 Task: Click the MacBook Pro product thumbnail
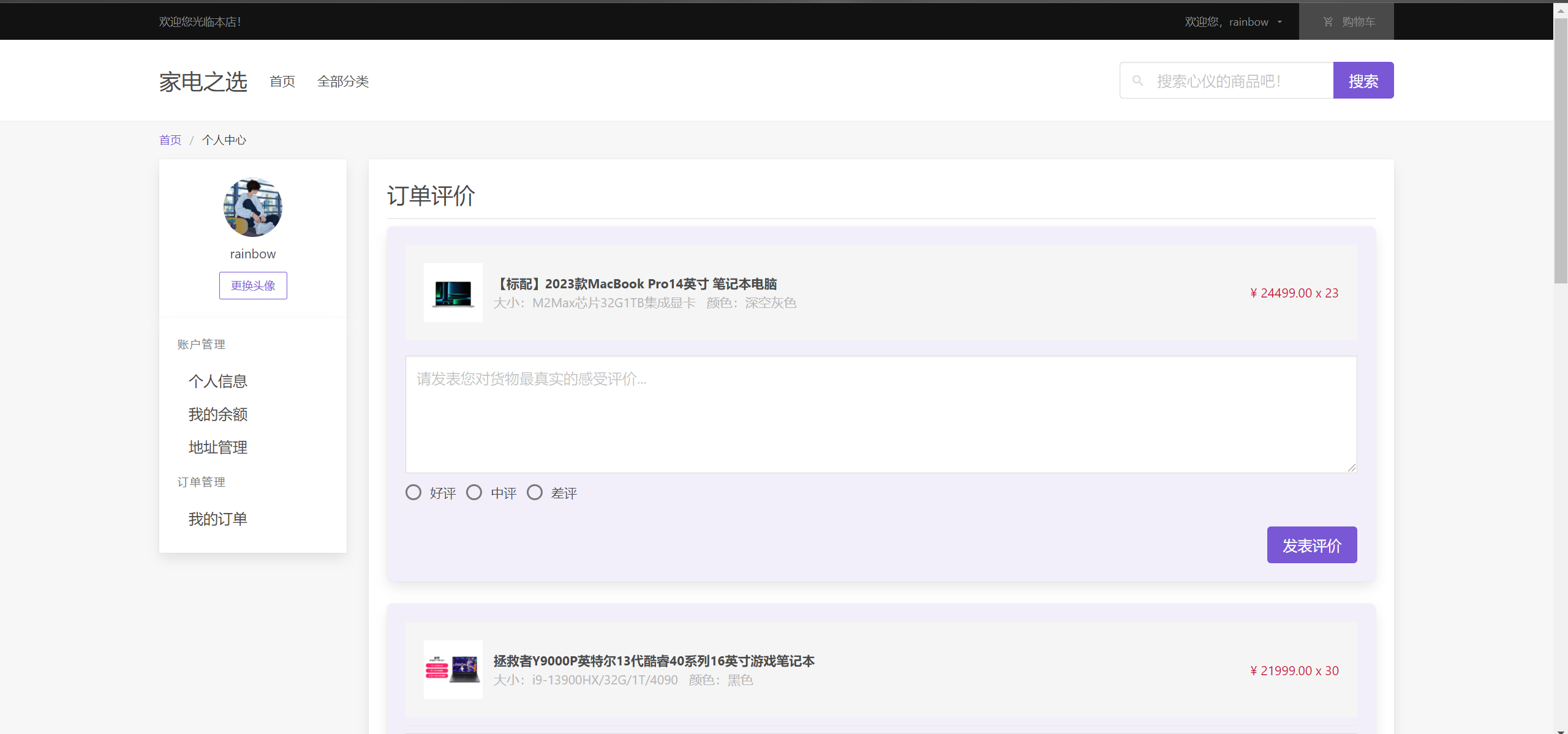453,293
